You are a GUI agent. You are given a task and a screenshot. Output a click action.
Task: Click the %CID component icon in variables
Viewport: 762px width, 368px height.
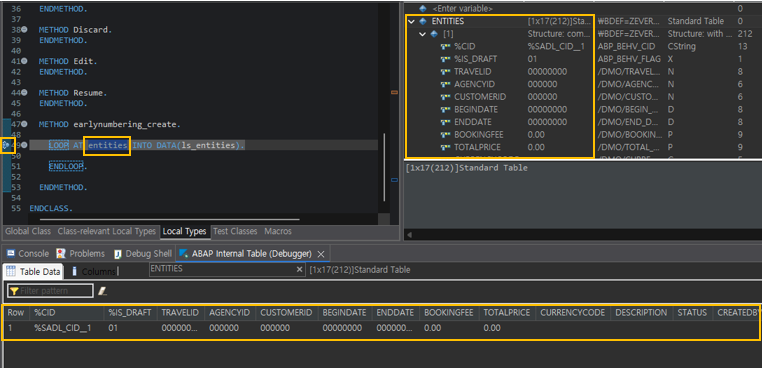[445, 47]
